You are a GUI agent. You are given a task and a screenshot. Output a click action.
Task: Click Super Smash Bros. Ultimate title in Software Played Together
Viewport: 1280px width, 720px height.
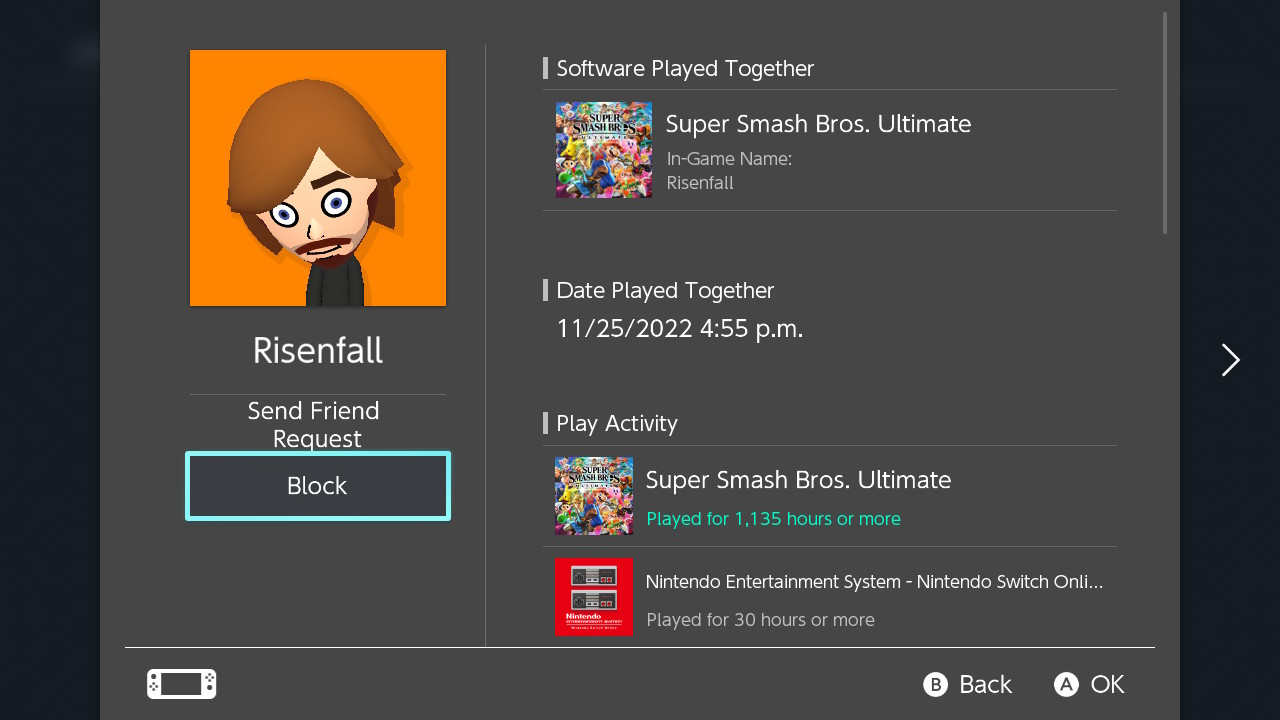818,124
